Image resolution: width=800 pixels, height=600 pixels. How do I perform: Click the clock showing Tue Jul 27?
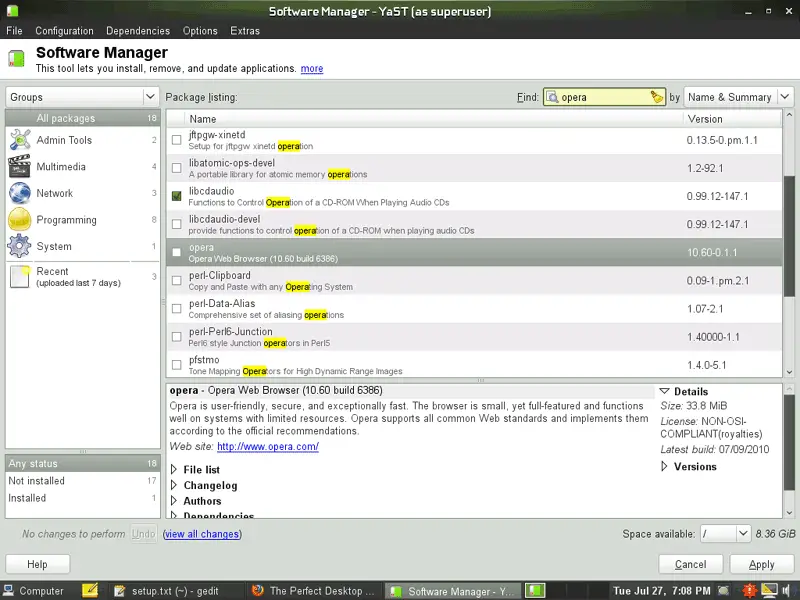coord(661,591)
